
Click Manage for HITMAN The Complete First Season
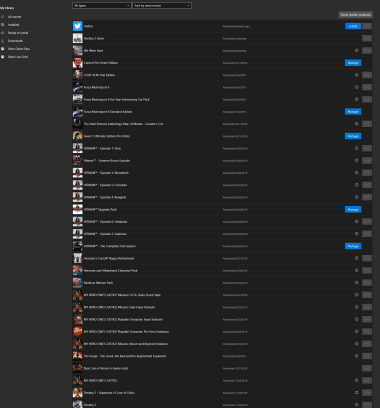353,246
